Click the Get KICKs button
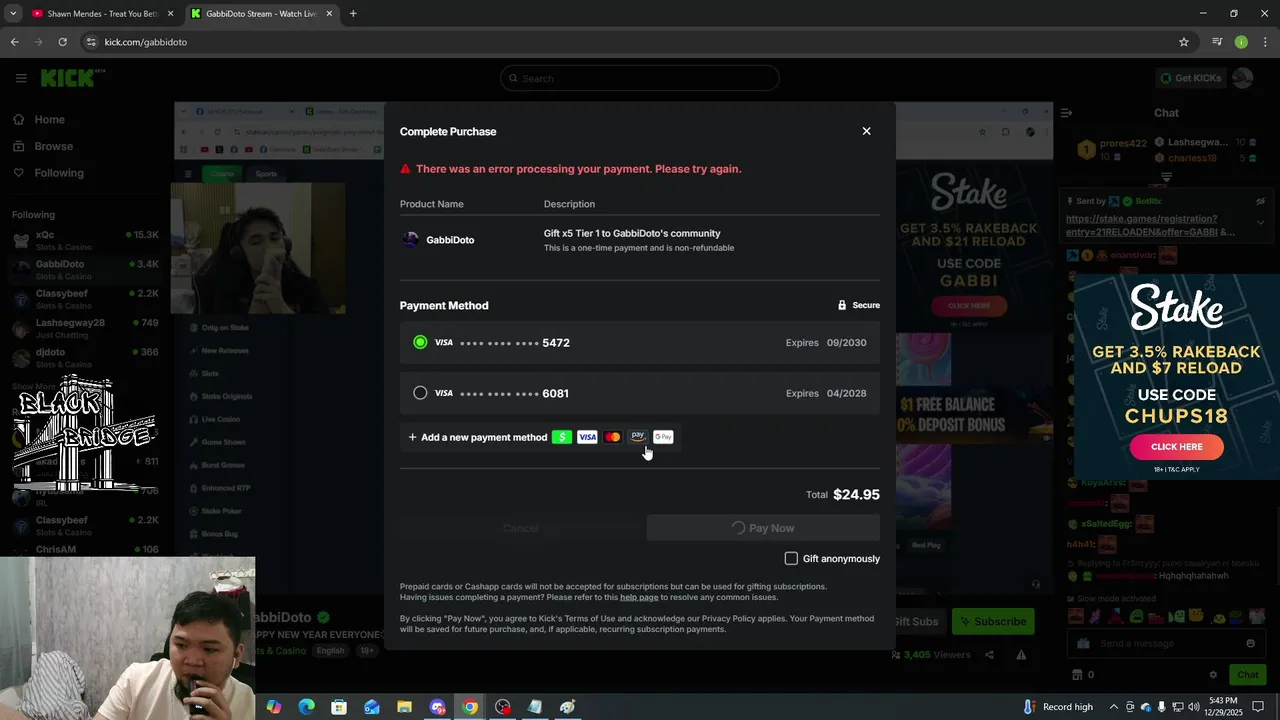The image size is (1280, 720). pos(1190,78)
